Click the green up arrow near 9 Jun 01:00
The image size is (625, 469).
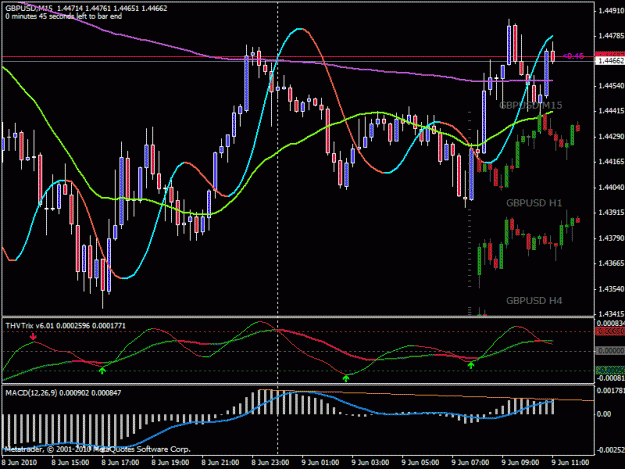point(346,378)
